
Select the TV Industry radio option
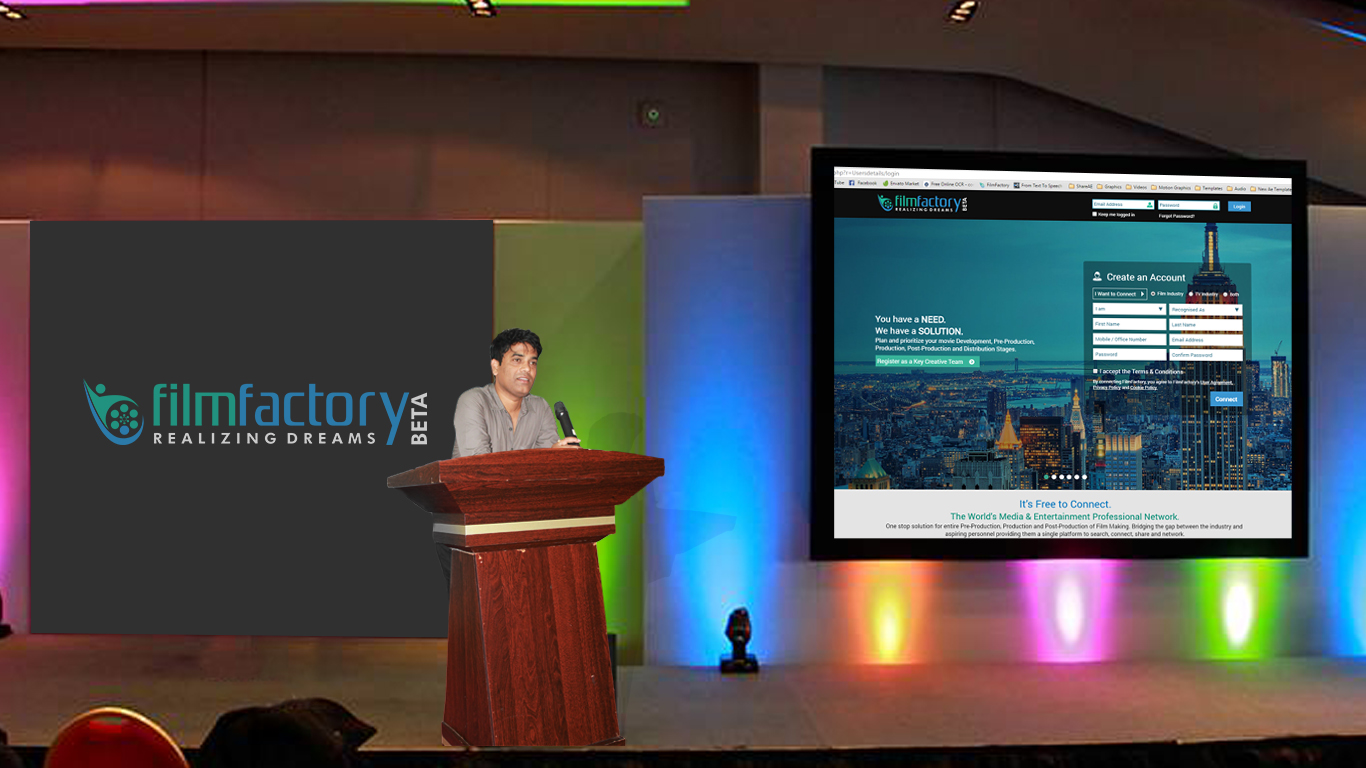click(1190, 294)
